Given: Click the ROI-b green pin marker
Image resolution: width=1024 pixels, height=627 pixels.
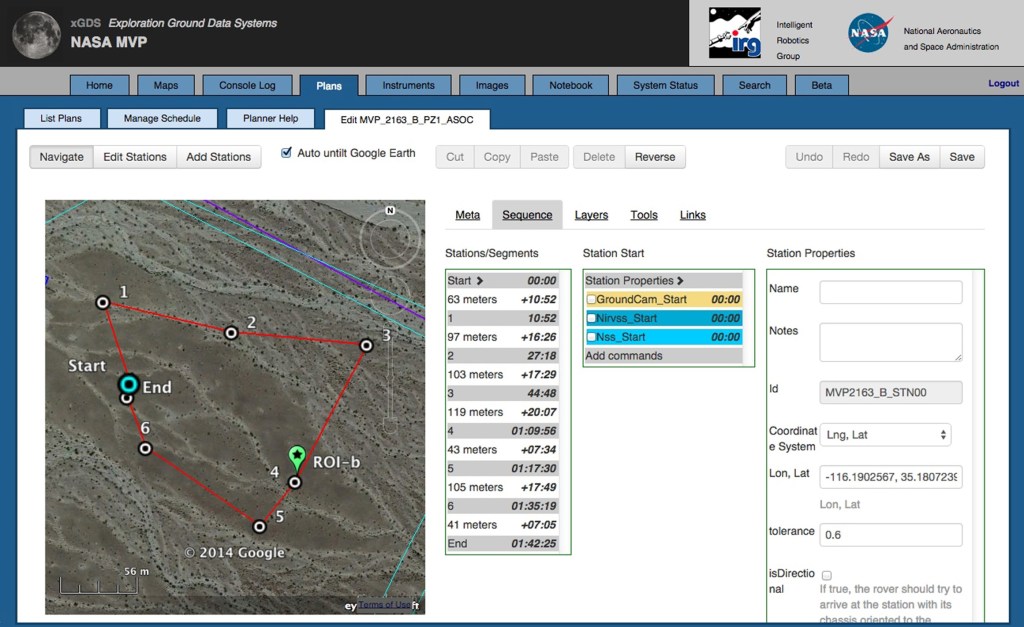Looking at the screenshot, I should [x=296, y=456].
